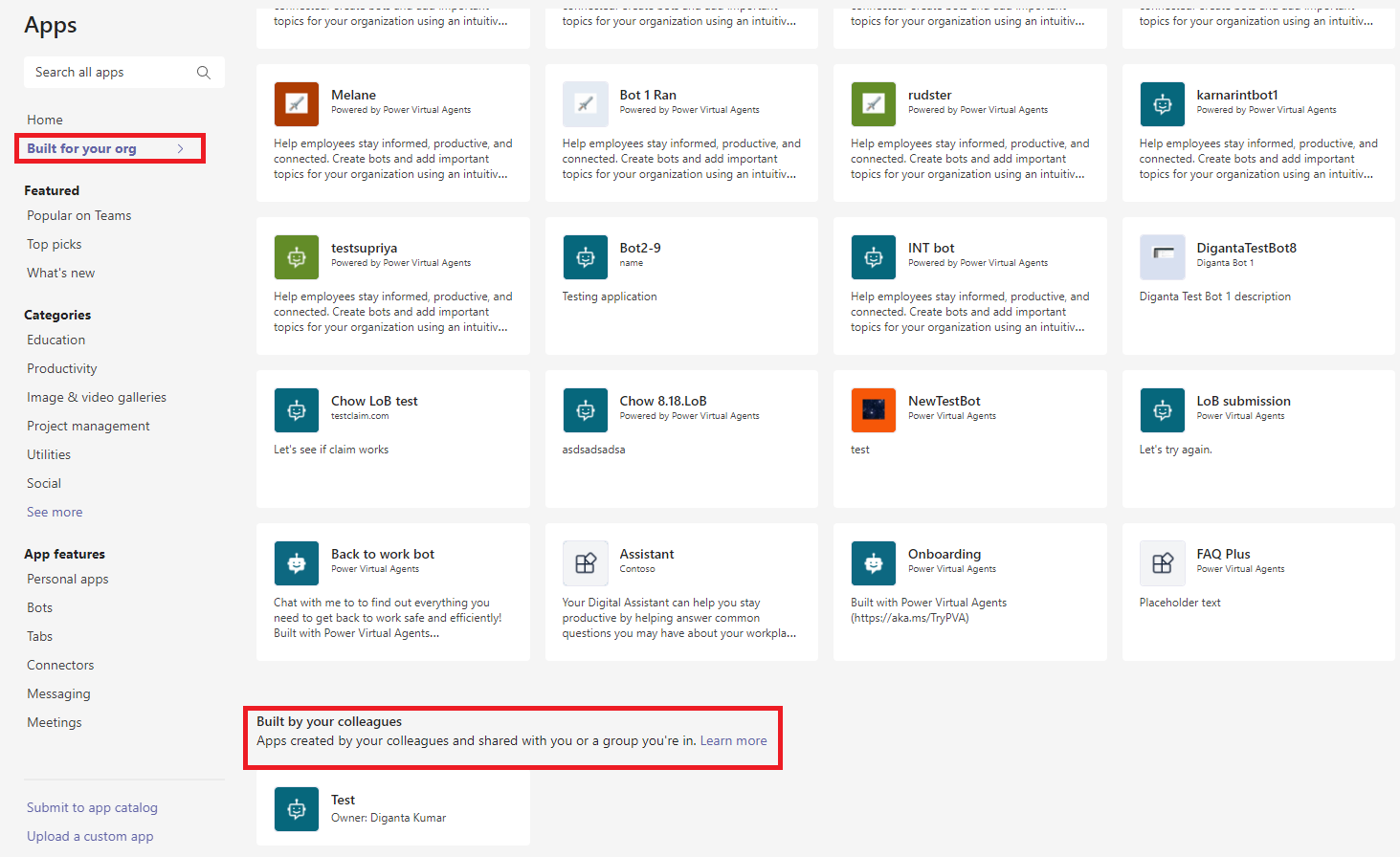This screenshot has height=857, width=1400.
Task: Select the testsupriya title text
Action: (x=364, y=248)
